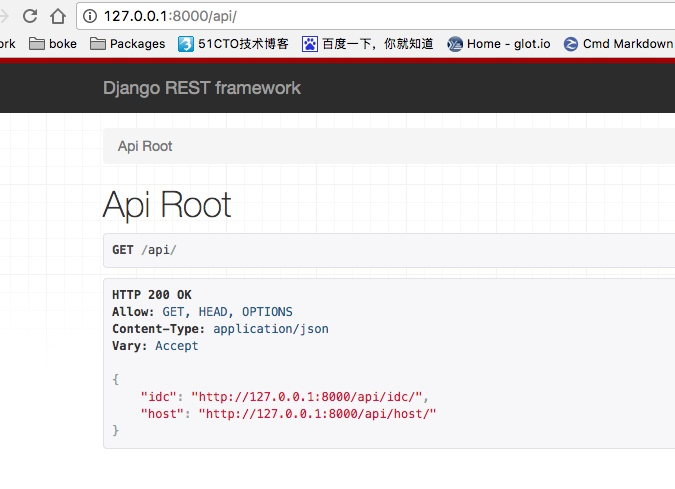675x489 pixels.
Task: Open the boke bookmarks folder
Action: point(53,44)
